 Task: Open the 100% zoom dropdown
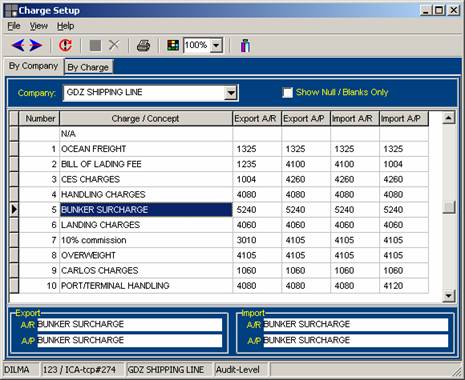click(216, 45)
